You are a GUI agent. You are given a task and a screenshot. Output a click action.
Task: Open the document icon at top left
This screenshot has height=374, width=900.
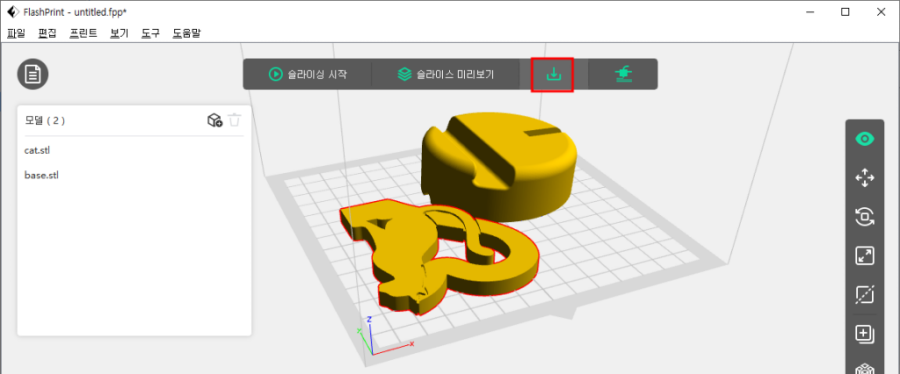(33, 74)
